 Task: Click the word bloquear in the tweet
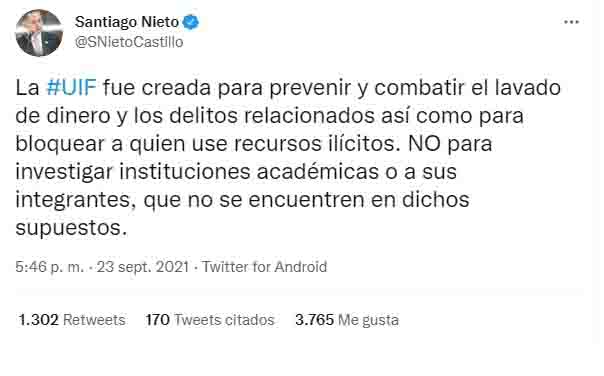(69, 144)
